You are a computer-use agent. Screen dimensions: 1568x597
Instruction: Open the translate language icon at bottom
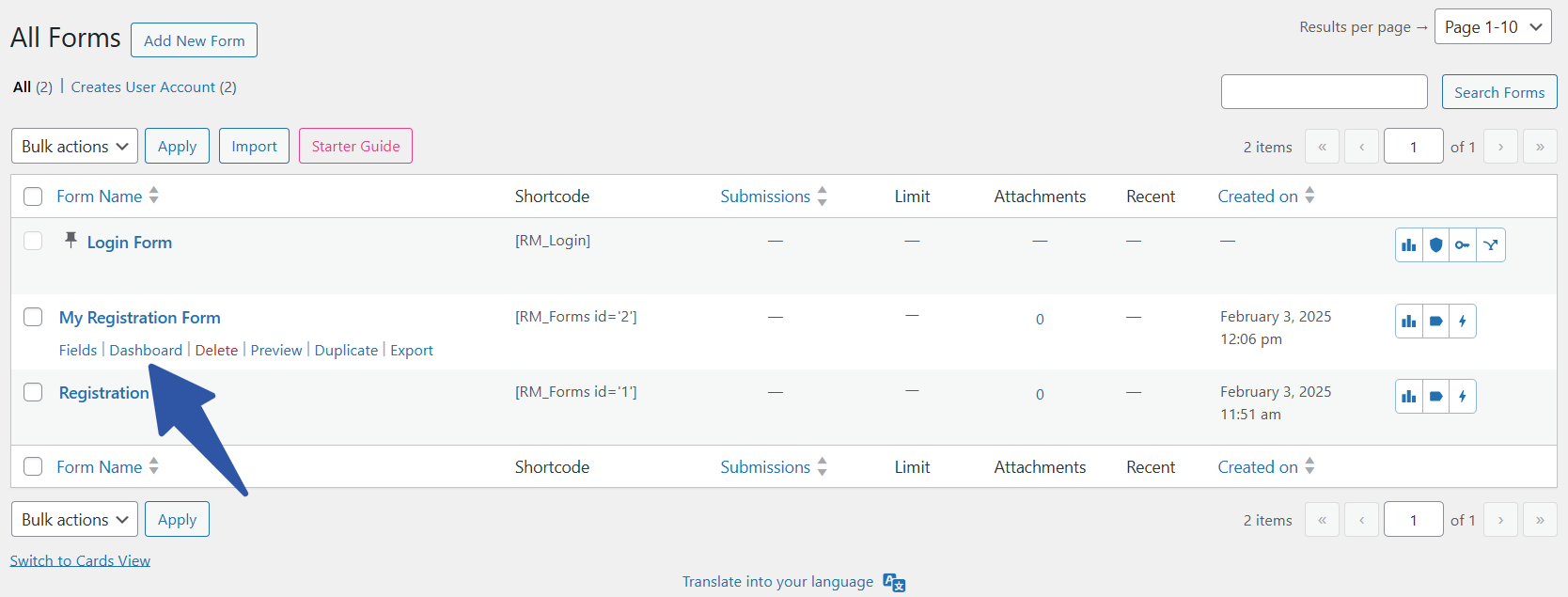tap(894, 583)
